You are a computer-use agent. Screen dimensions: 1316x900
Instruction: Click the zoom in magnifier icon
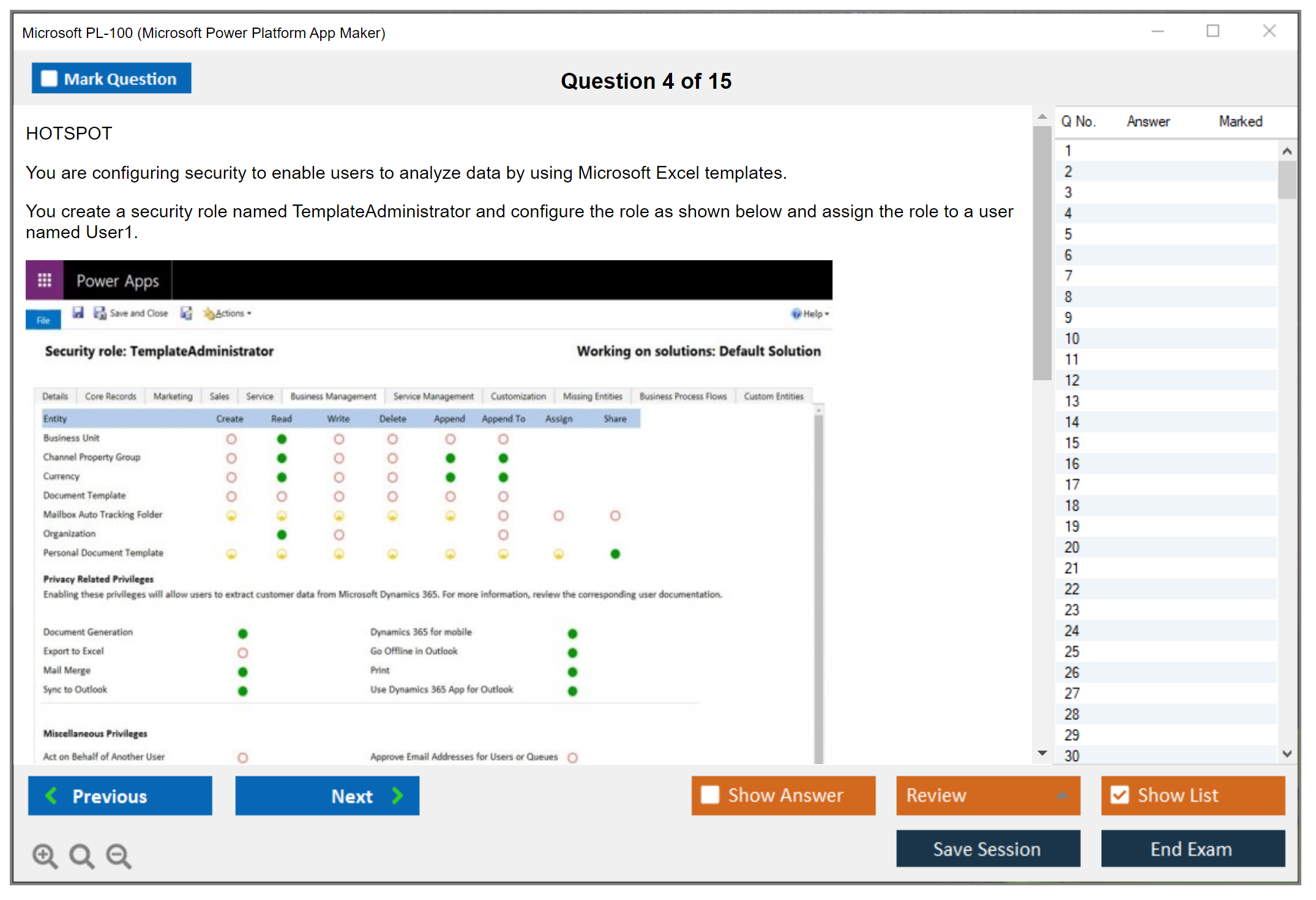45,855
